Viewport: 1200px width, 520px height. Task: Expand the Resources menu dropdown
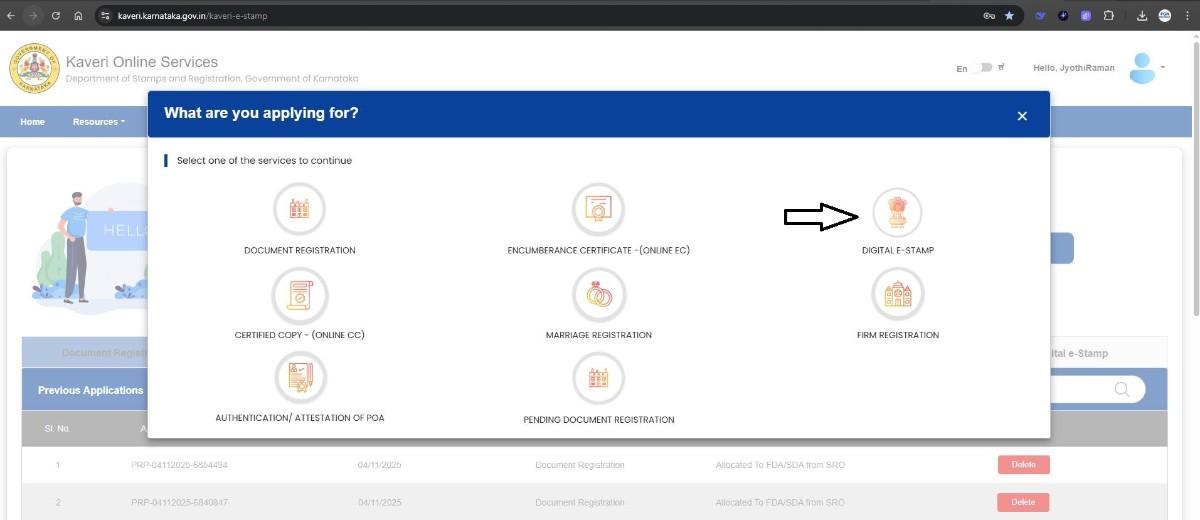click(98, 122)
